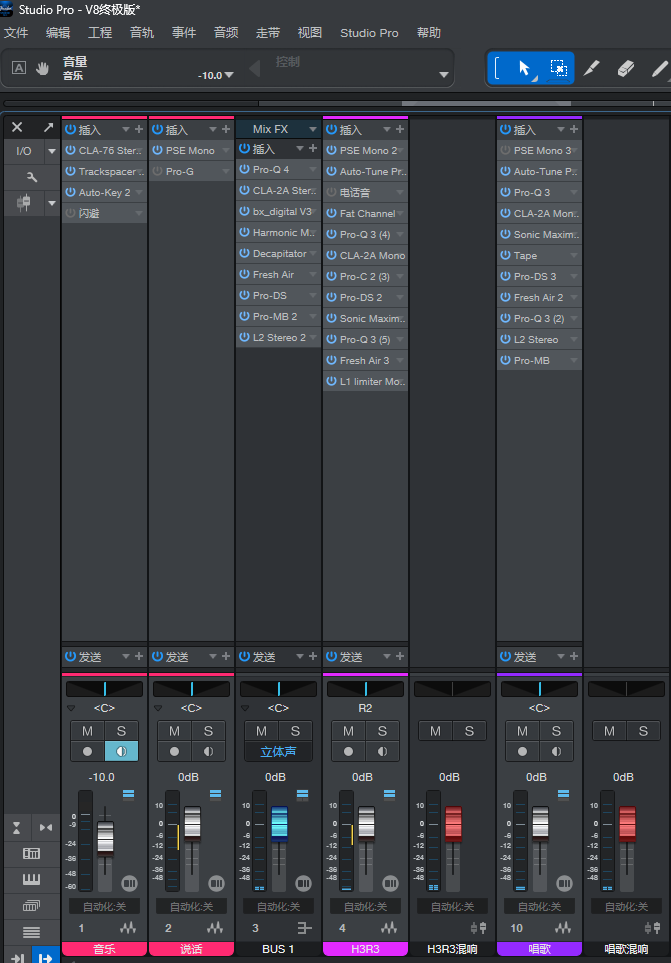The width and height of the screenshot is (671, 963).
Task: Open channel editor on BUS 1 channel
Action: [304, 883]
